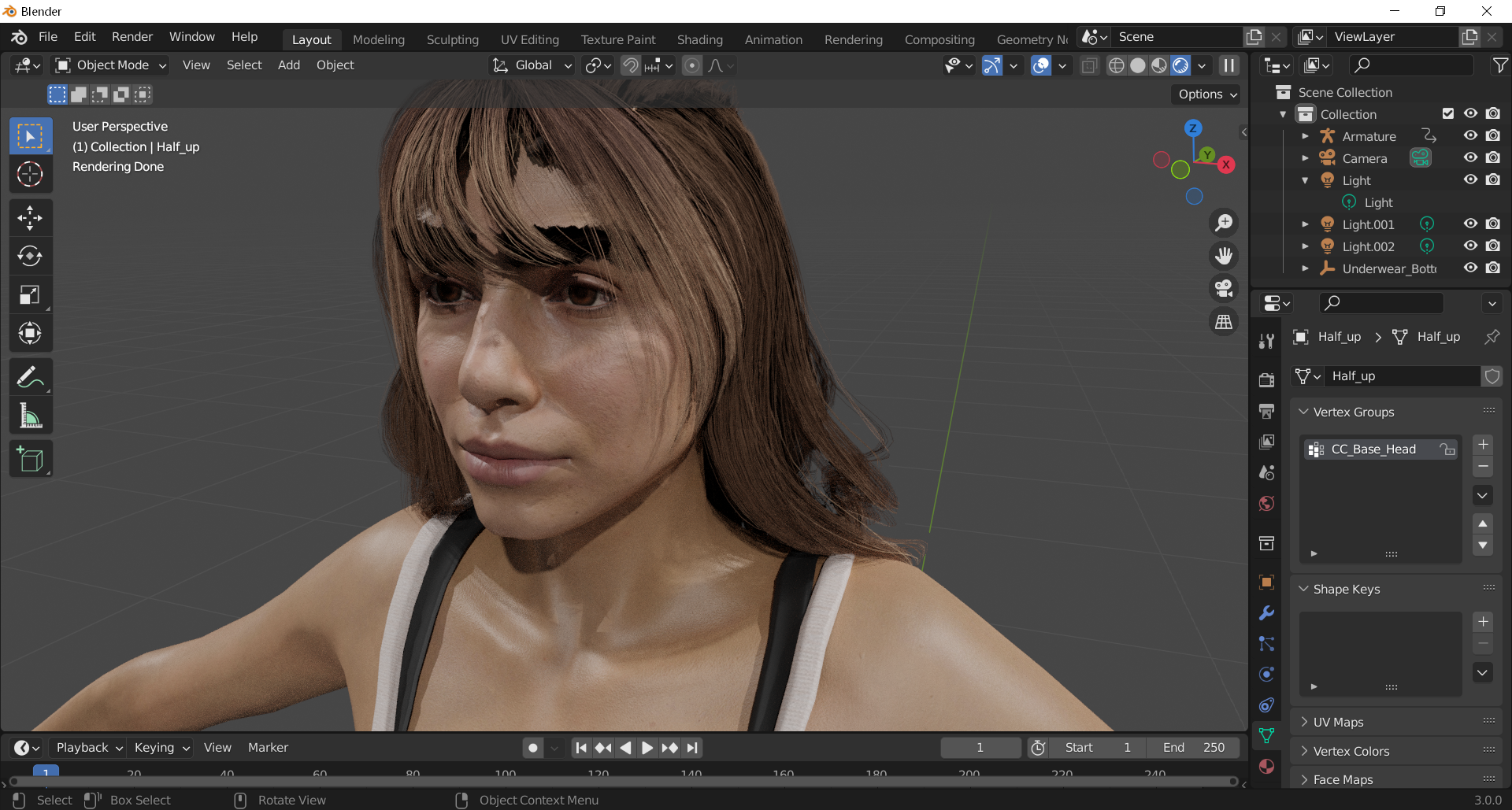The width and height of the screenshot is (1512, 810).
Task: Collapse the Light tree item
Action: click(1305, 180)
